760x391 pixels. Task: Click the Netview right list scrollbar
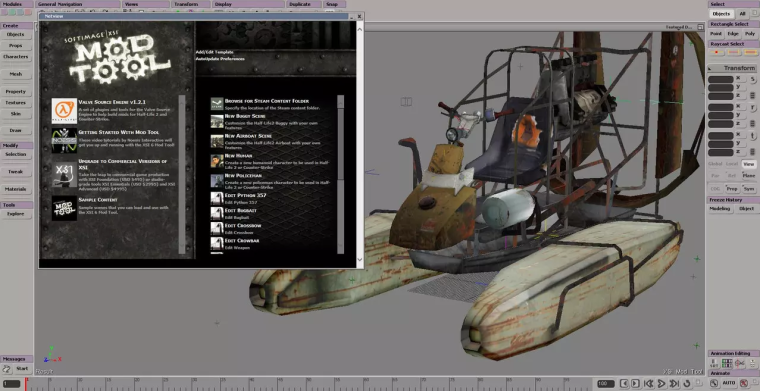coord(340,174)
